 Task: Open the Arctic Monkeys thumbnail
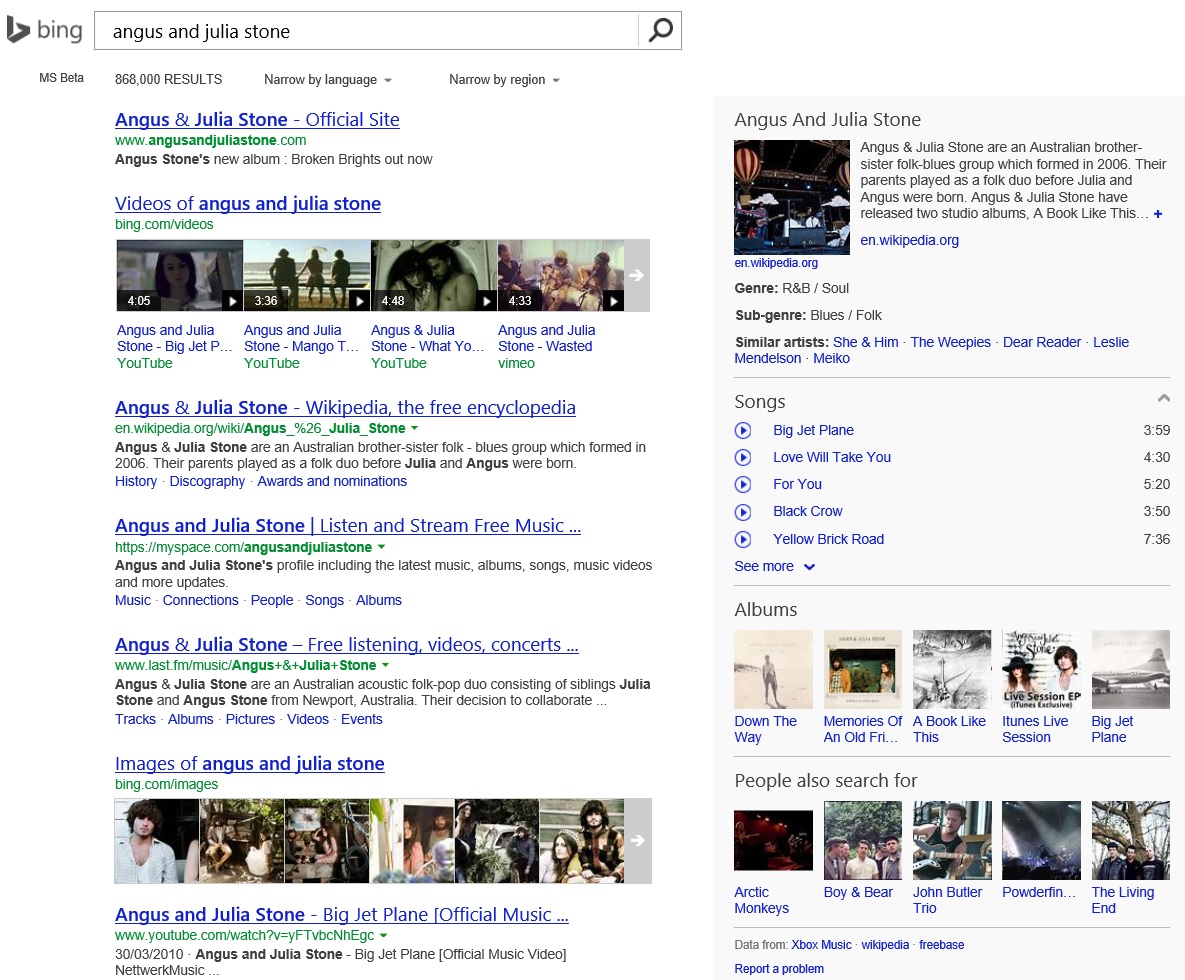tap(774, 840)
